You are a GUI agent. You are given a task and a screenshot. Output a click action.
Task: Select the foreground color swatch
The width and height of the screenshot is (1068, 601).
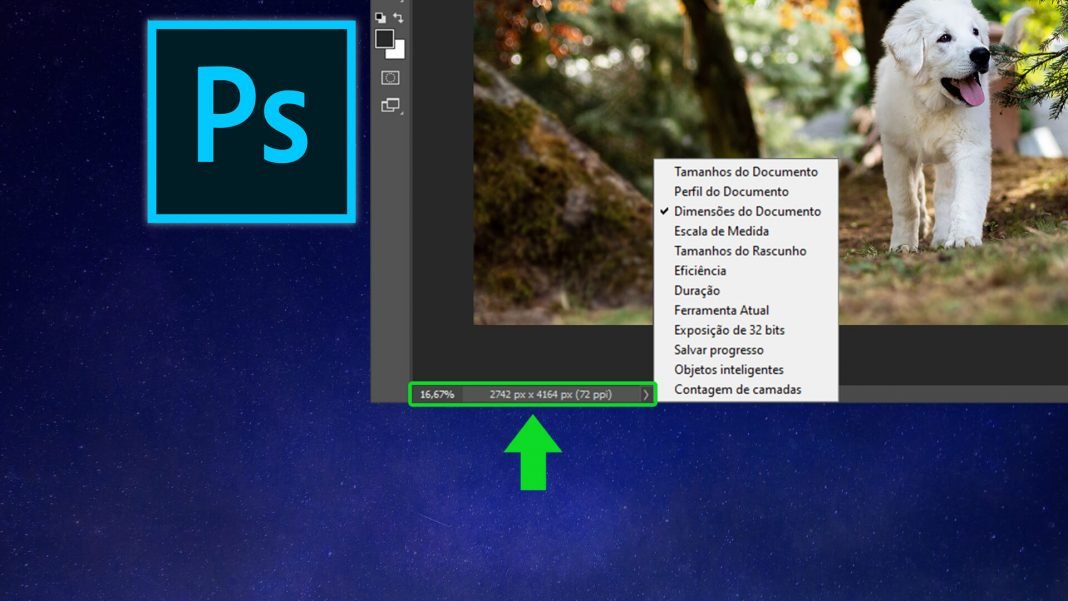click(x=385, y=40)
